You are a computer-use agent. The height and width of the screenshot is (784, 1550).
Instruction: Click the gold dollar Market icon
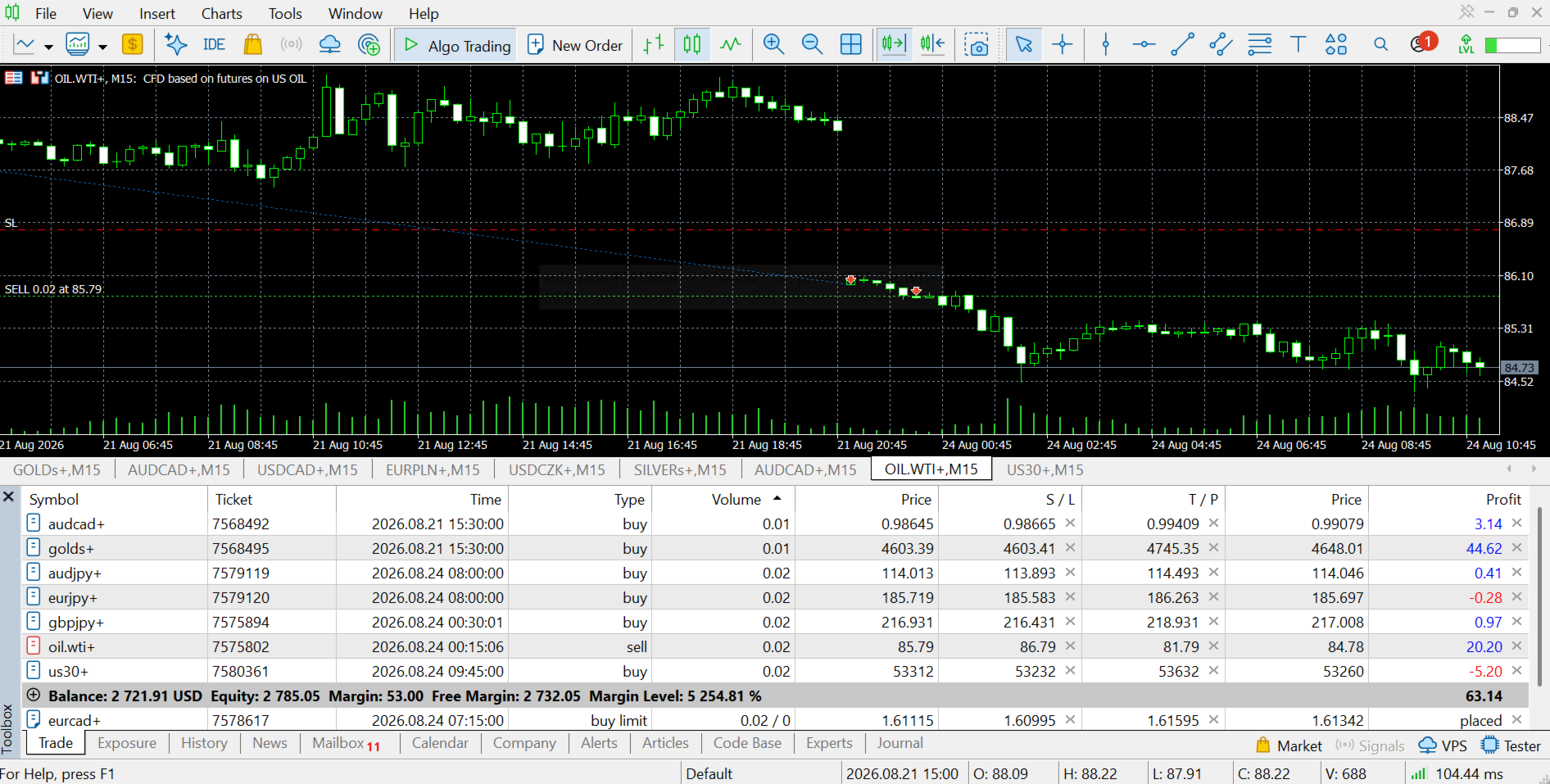132,44
